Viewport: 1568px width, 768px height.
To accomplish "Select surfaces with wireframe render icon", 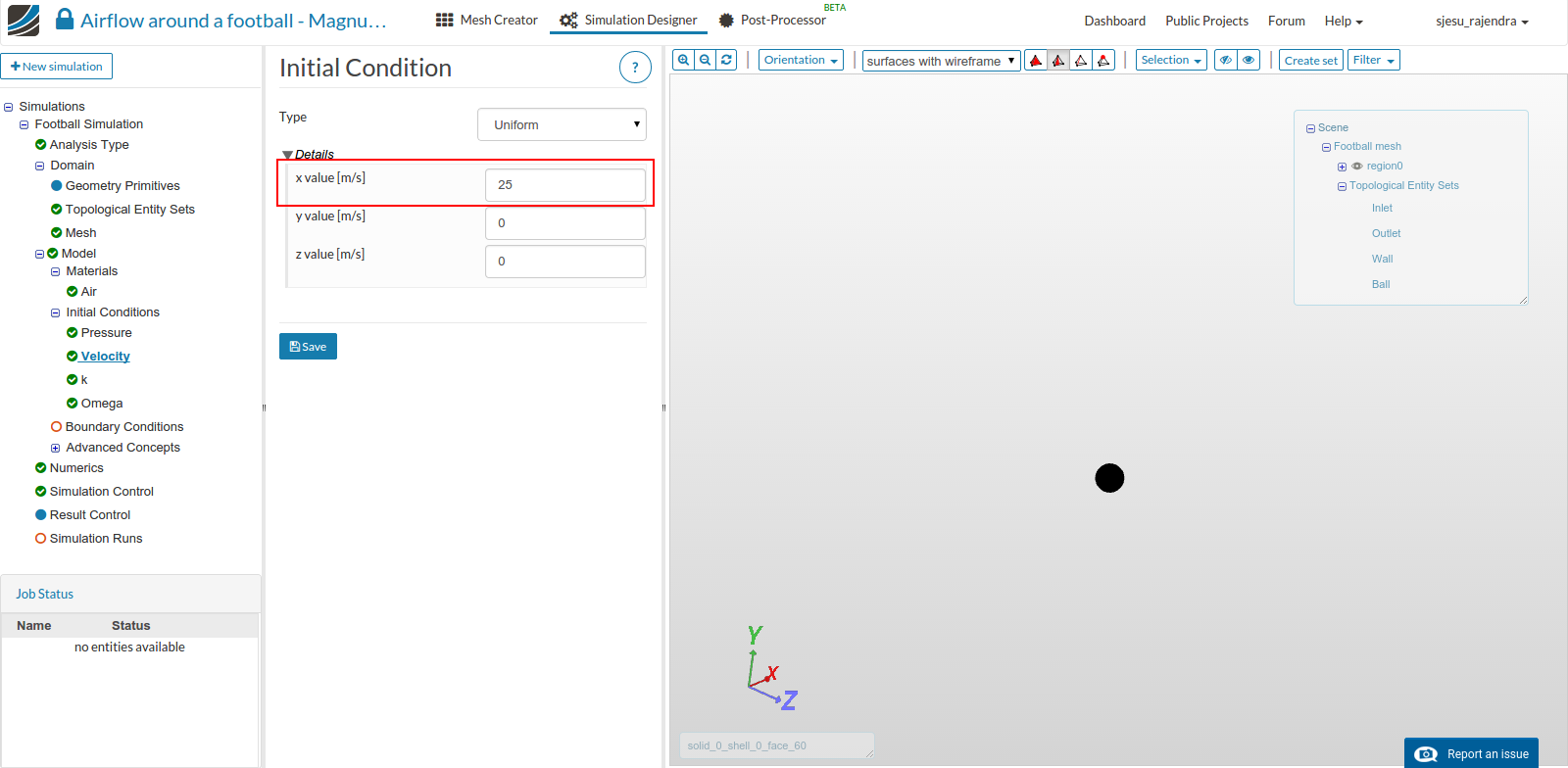I will [1058, 61].
